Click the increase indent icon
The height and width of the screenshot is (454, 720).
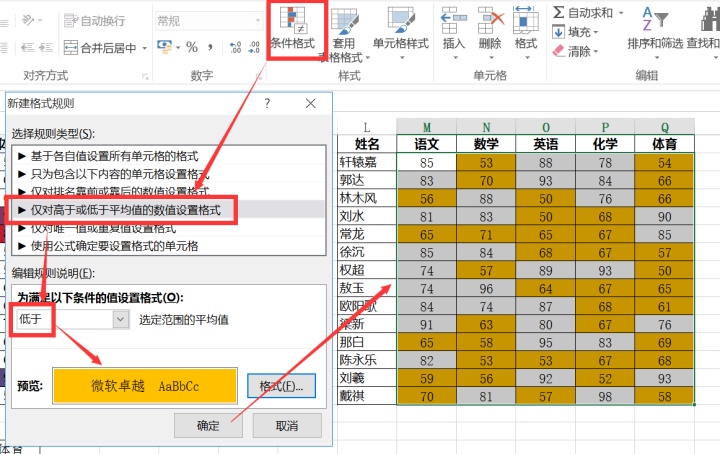click(46, 47)
